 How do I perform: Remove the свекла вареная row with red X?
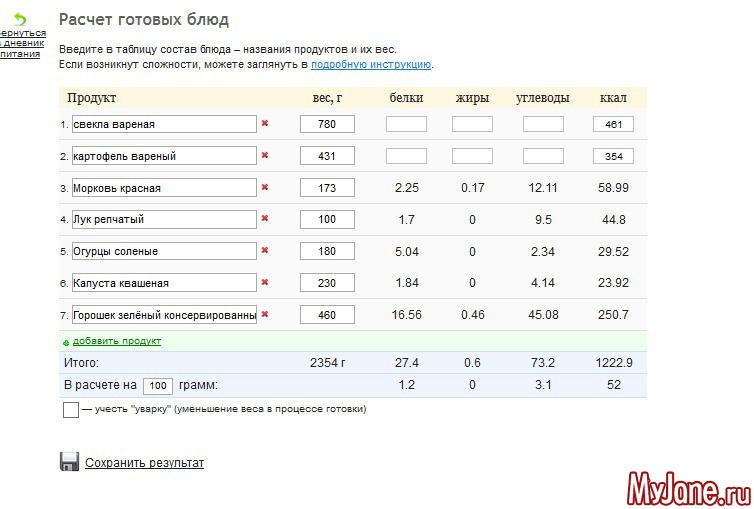(265, 124)
